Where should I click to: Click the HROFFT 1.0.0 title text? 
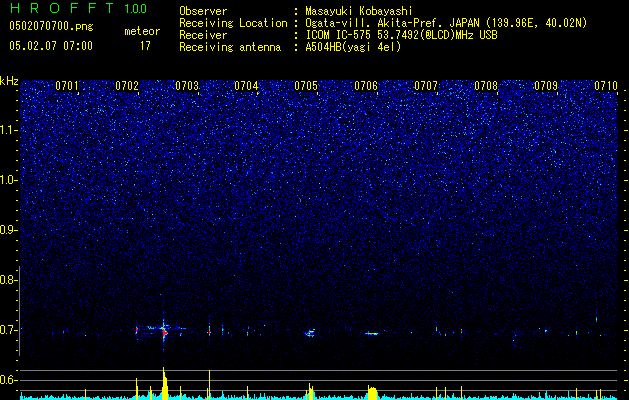coord(78,8)
